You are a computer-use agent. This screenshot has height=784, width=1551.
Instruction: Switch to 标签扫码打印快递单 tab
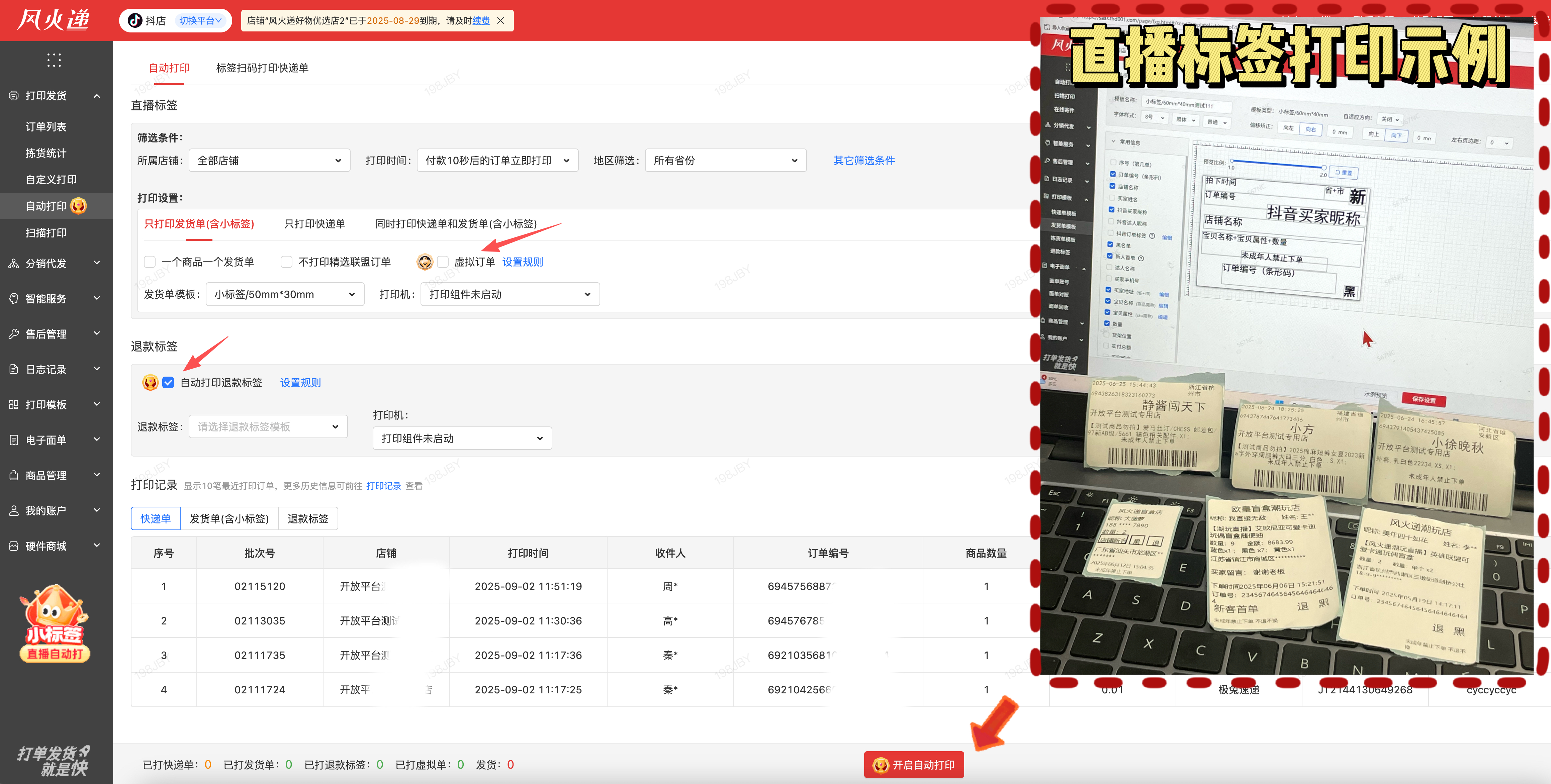coord(262,68)
